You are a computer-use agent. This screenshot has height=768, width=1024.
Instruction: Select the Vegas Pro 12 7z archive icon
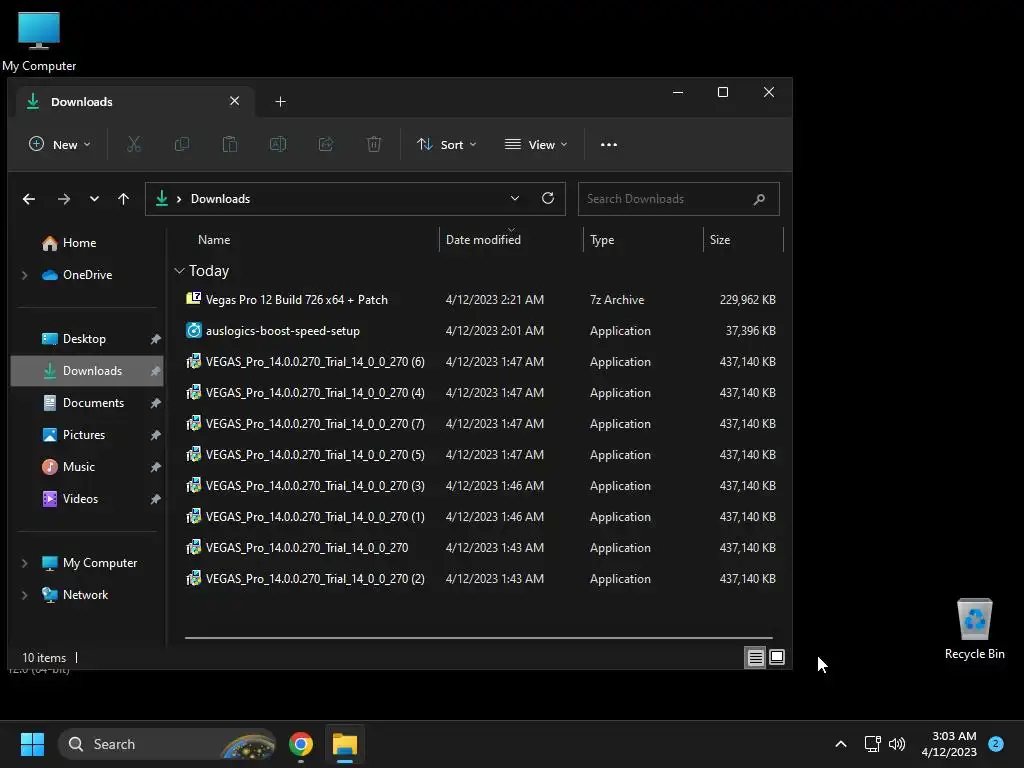click(x=193, y=299)
